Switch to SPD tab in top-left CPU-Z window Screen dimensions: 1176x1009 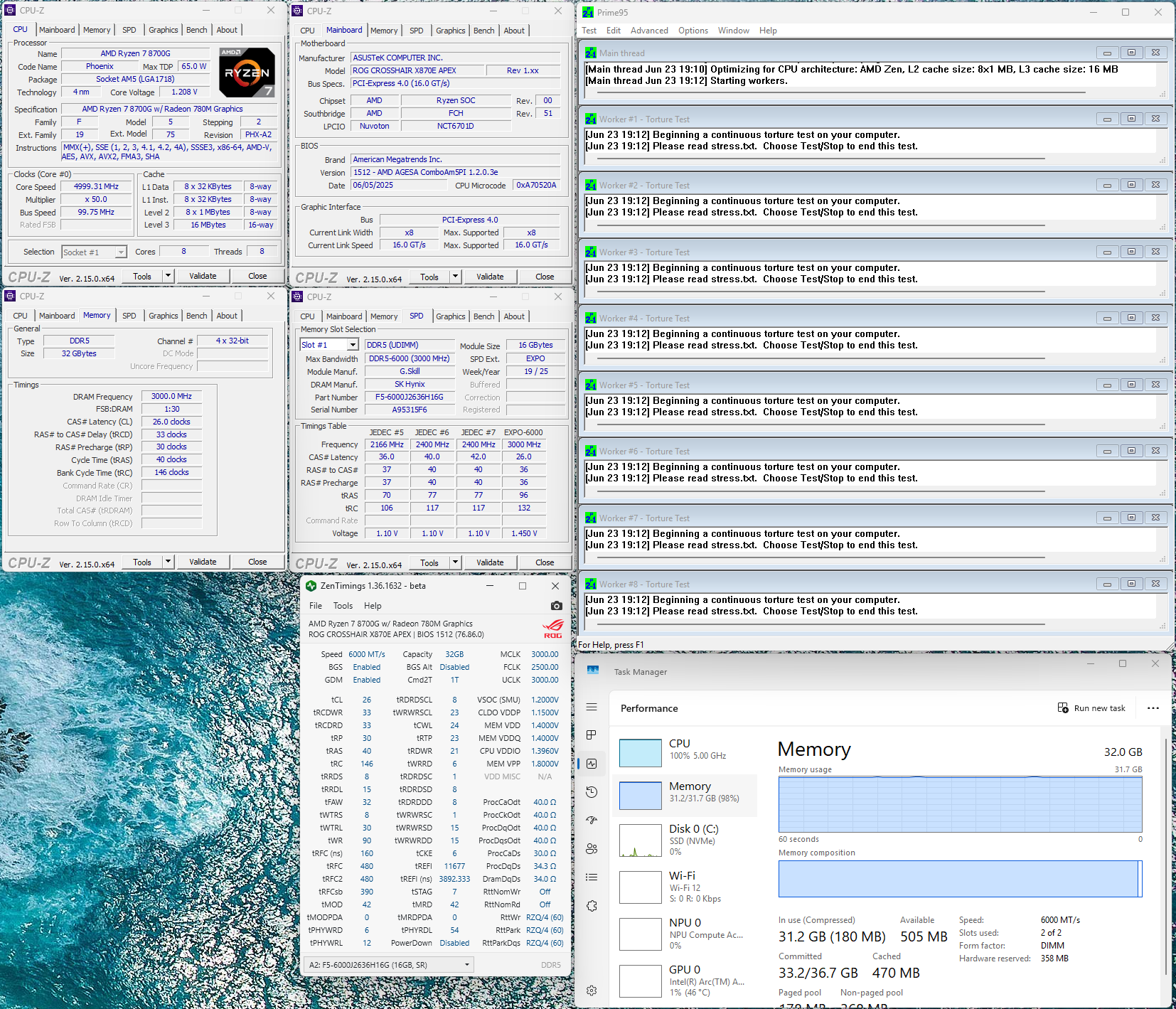point(129,30)
